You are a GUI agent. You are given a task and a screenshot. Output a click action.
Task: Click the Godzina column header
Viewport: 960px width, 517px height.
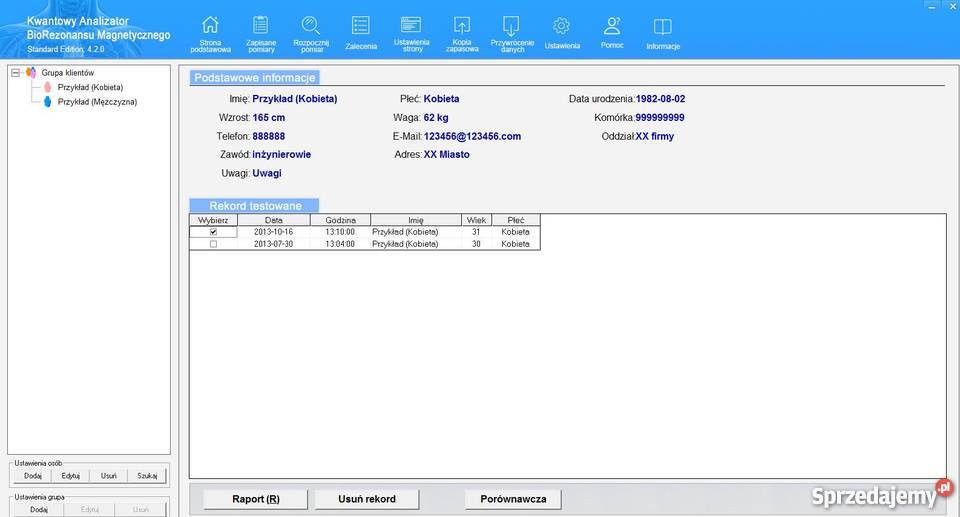[340, 220]
